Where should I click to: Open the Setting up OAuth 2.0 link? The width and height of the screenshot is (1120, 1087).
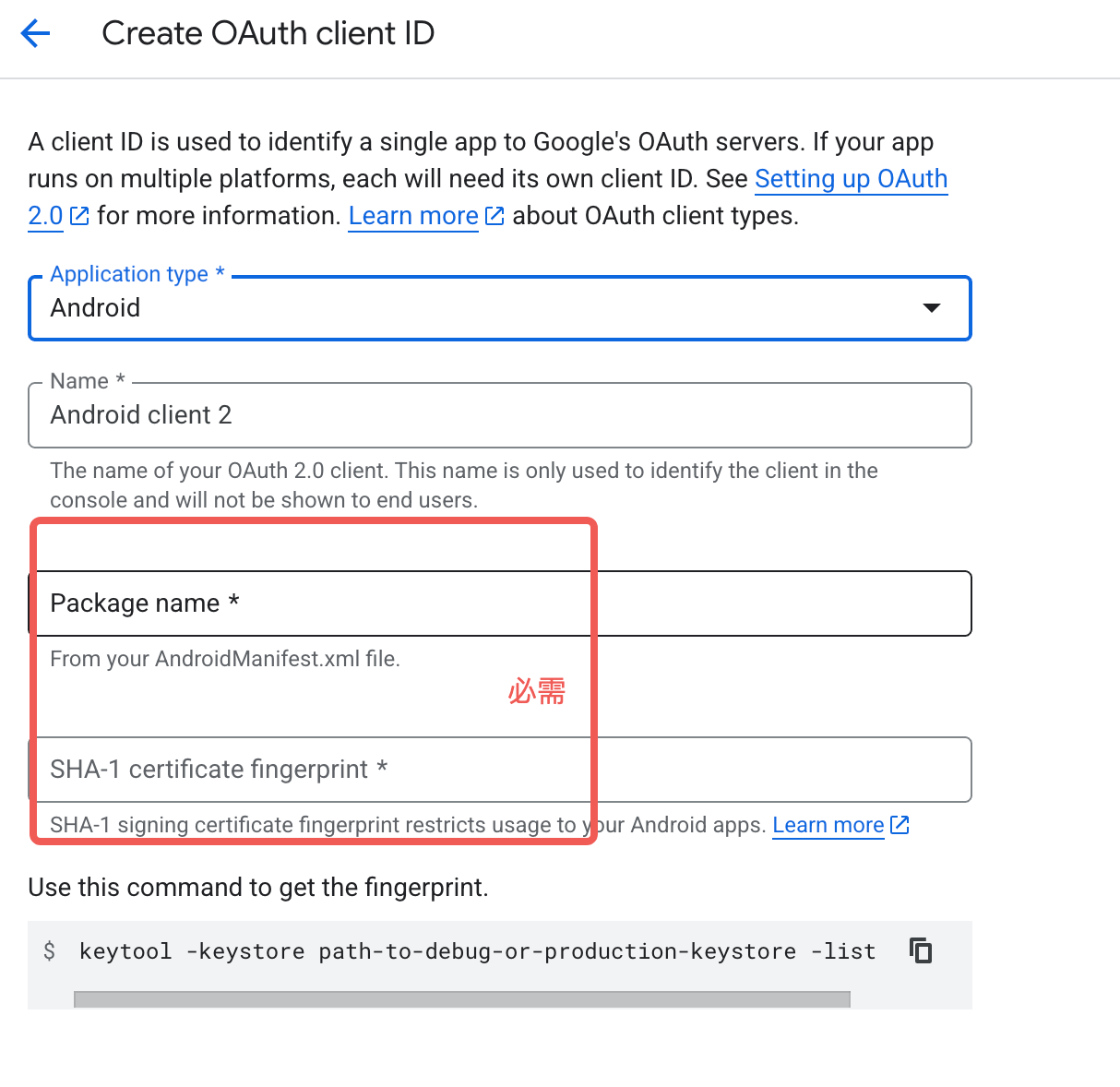click(850, 179)
